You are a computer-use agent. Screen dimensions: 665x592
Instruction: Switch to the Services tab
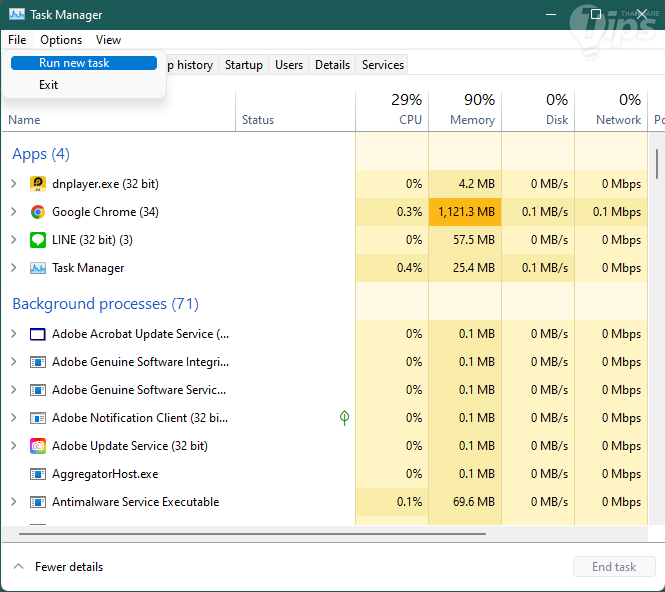pyautogui.click(x=383, y=65)
